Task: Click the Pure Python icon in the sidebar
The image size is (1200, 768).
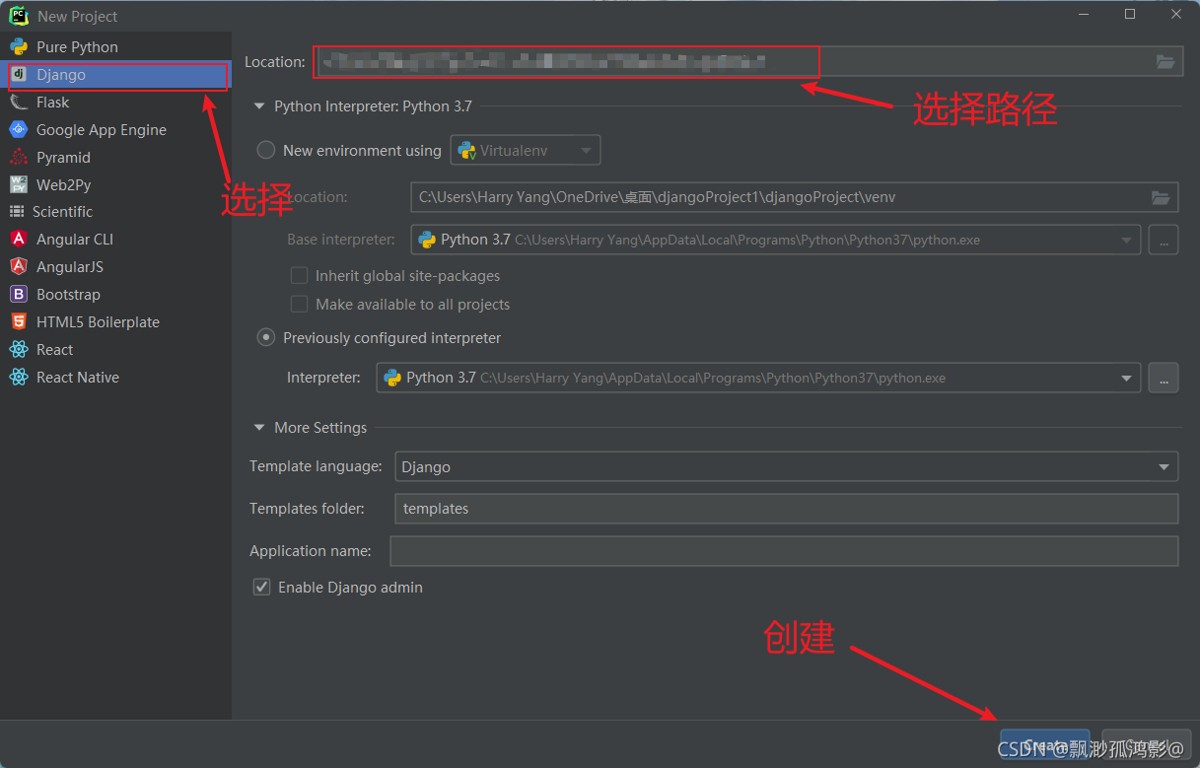Action: (x=19, y=47)
